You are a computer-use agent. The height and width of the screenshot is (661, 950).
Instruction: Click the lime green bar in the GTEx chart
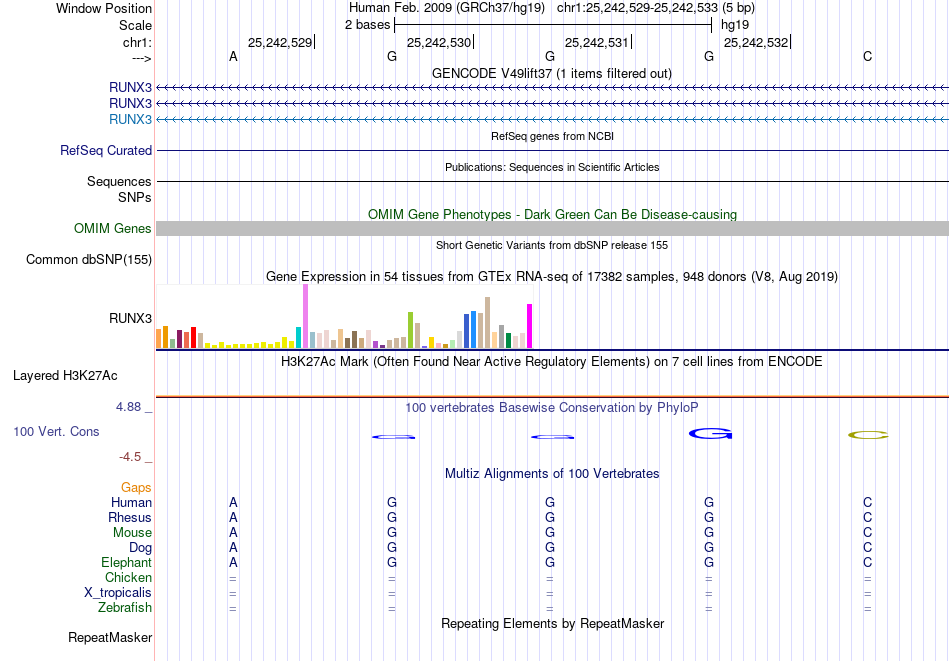(410, 330)
